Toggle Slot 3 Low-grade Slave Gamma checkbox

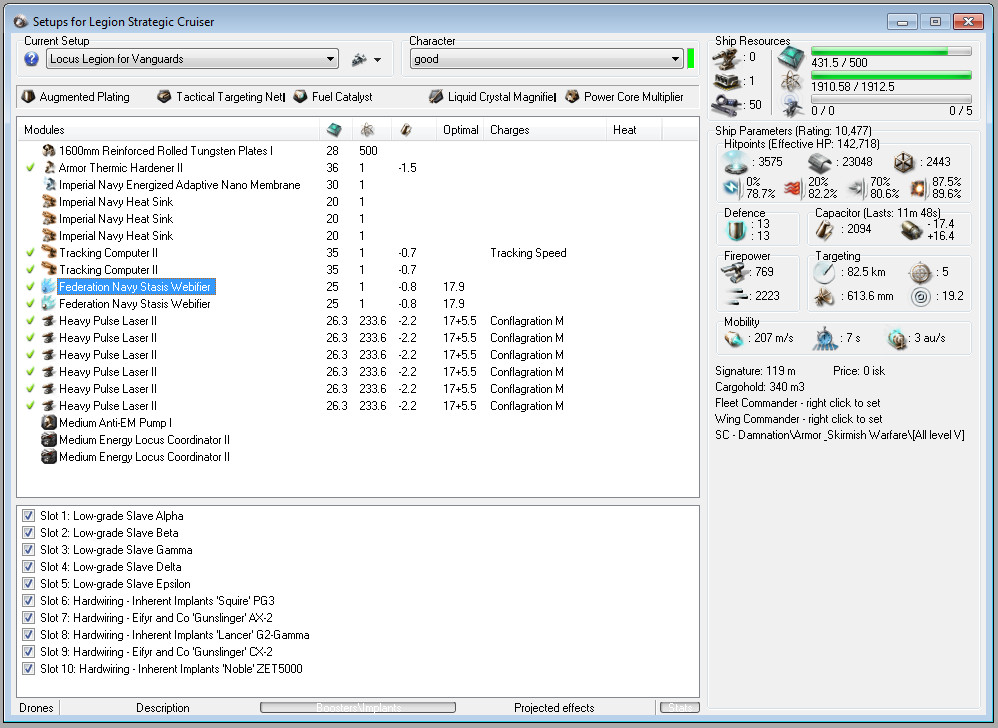[28, 550]
